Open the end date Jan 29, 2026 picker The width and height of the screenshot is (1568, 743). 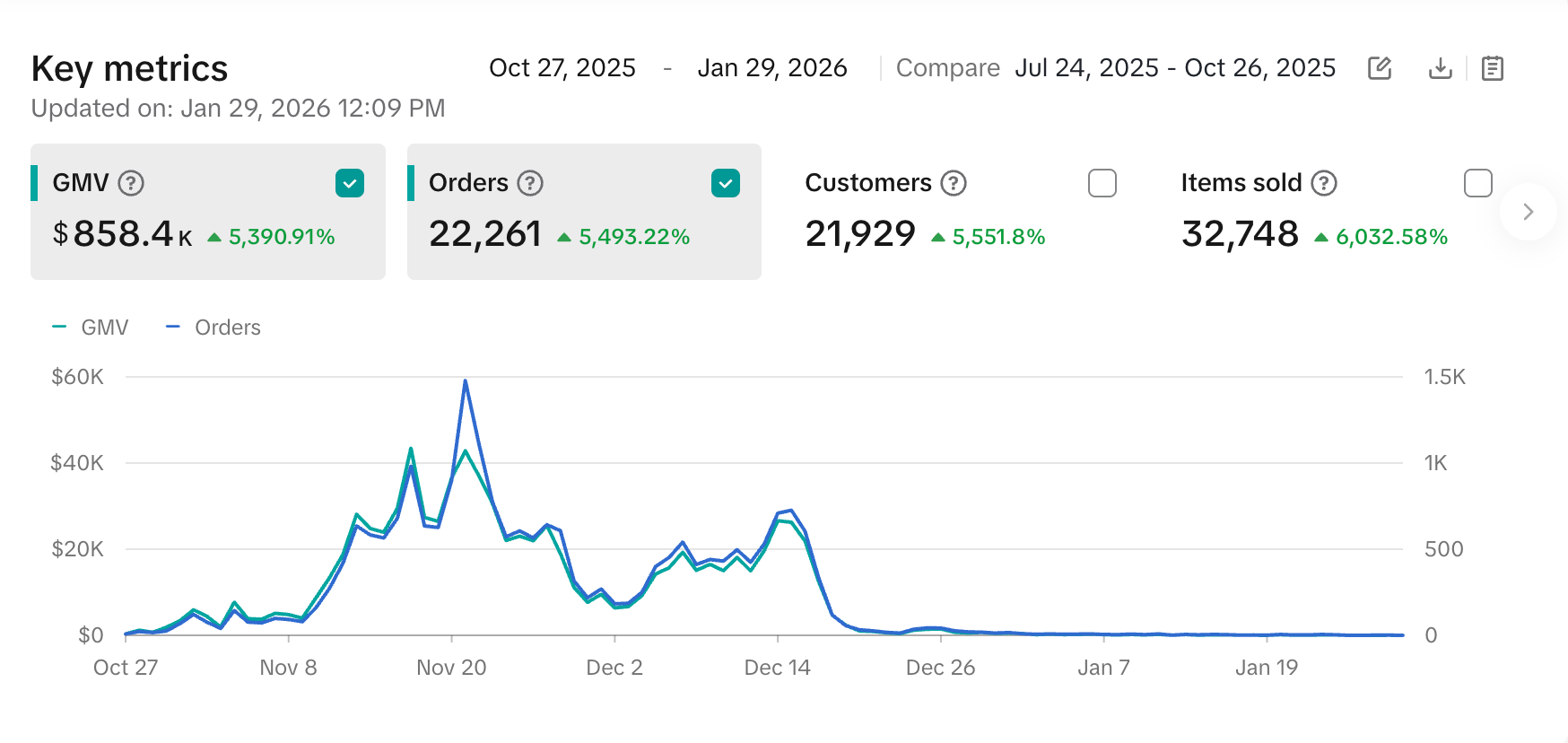point(771,68)
